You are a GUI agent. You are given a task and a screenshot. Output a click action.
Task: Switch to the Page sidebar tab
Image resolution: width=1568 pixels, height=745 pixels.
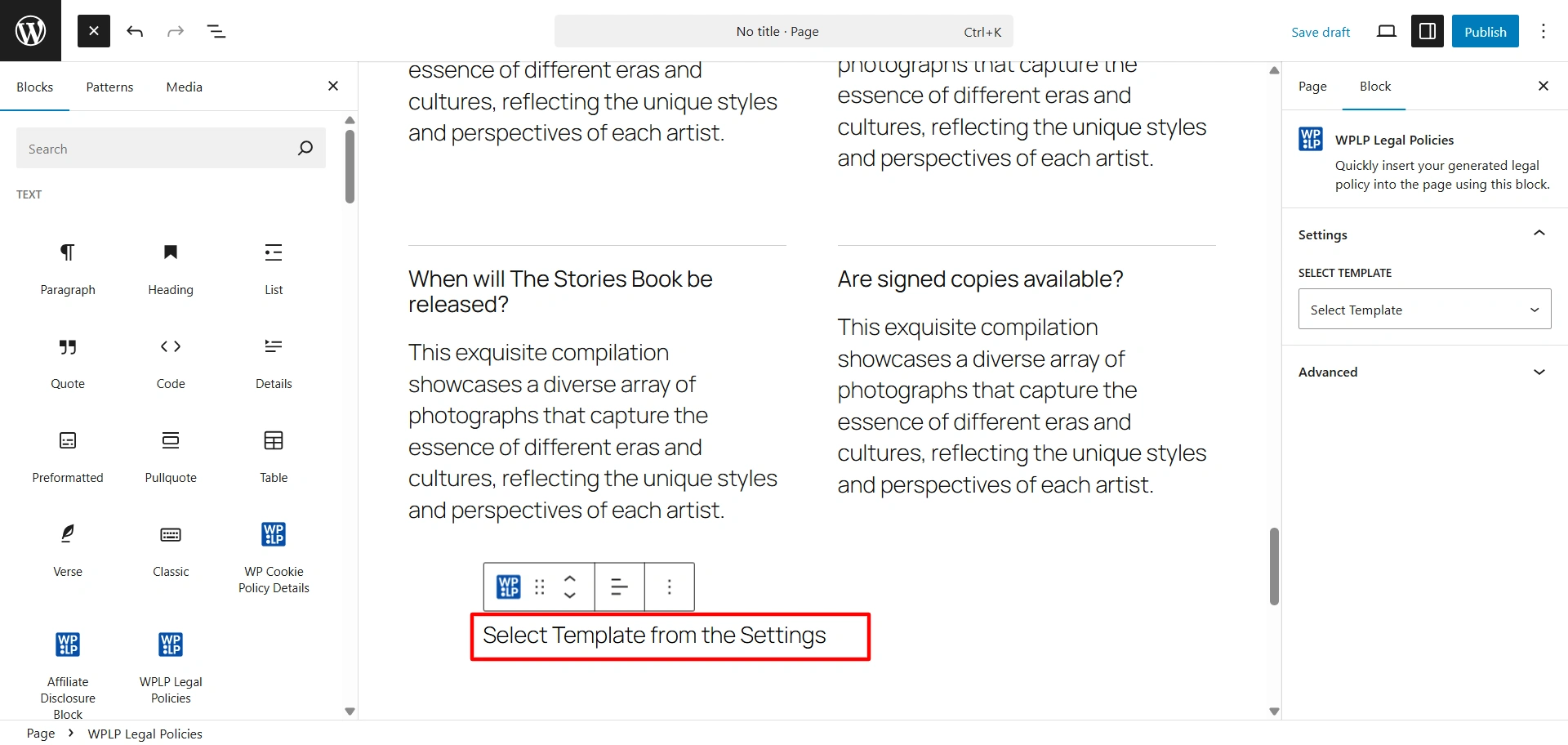pyautogui.click(x=1312, y=87)
